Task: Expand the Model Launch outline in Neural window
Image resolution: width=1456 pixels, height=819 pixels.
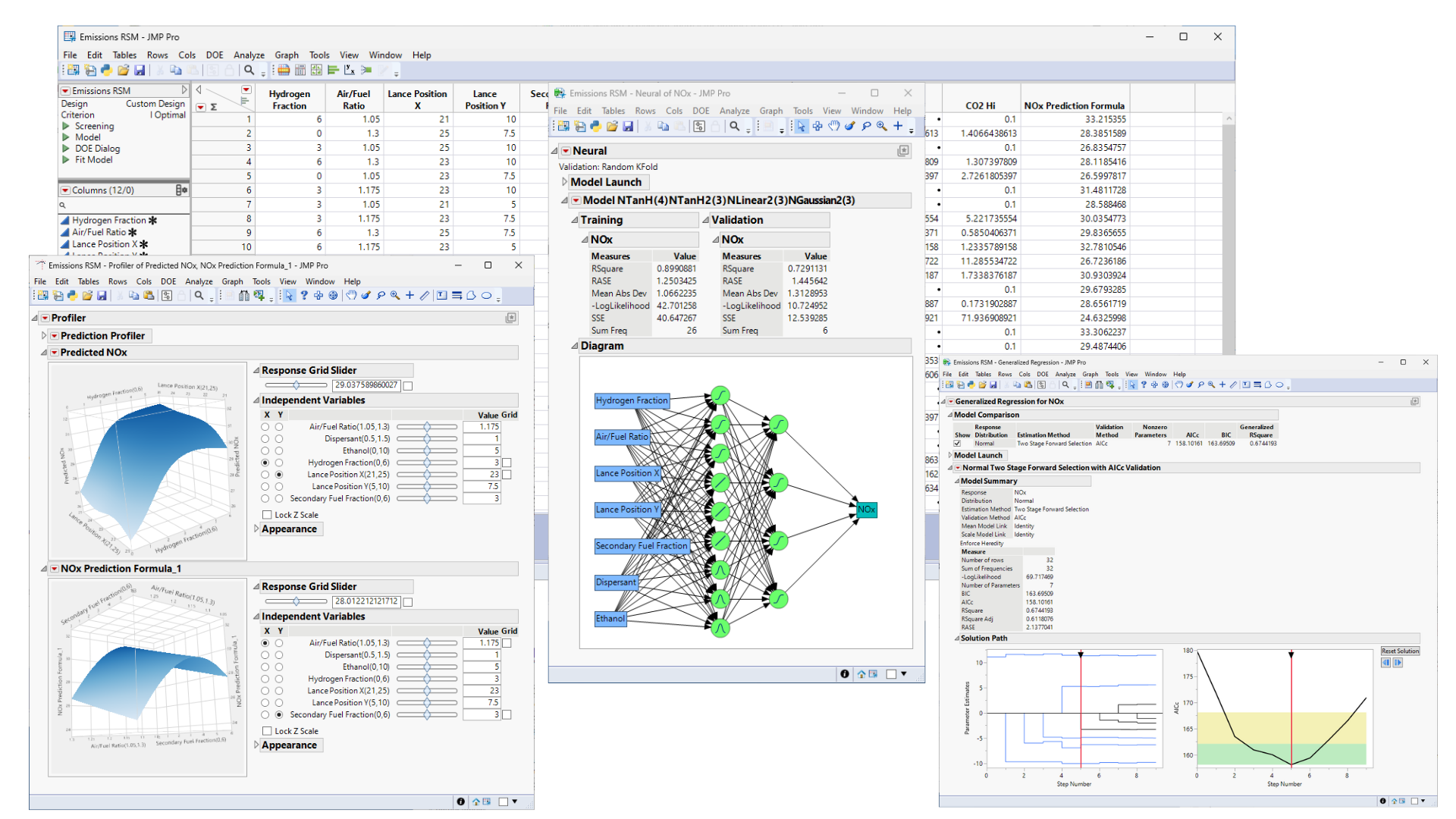Action: [x=564, y=182]
